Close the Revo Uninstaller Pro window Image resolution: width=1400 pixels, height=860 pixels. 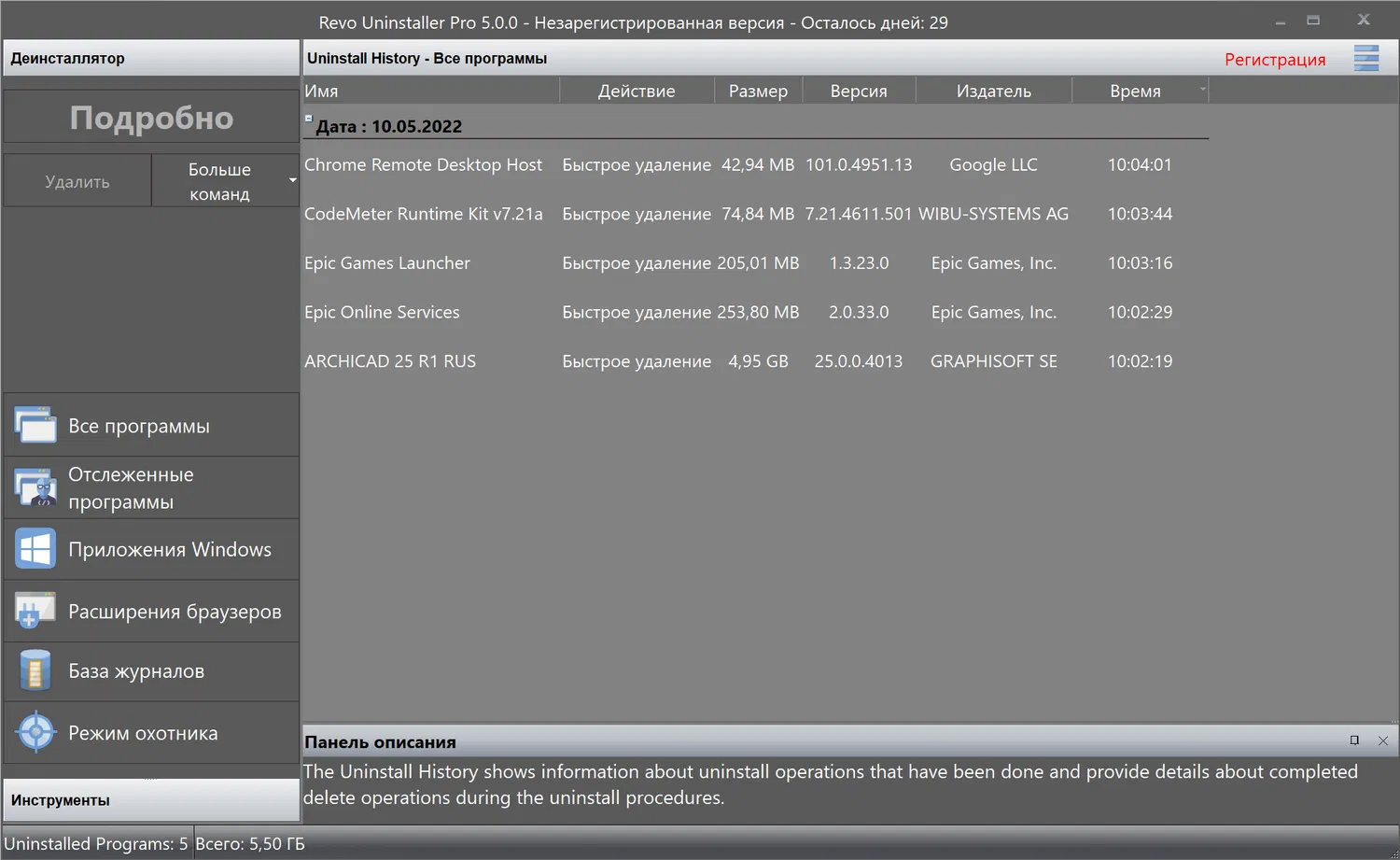click(x=1364, y=19)
